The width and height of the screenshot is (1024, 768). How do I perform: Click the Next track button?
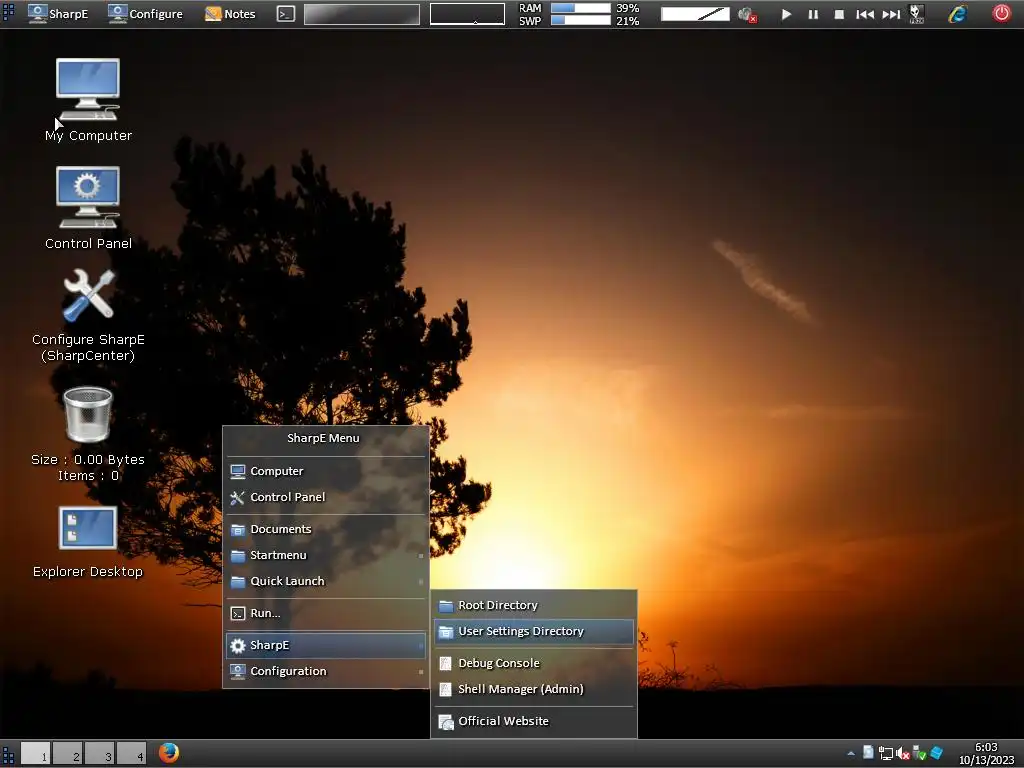(891, 14)
